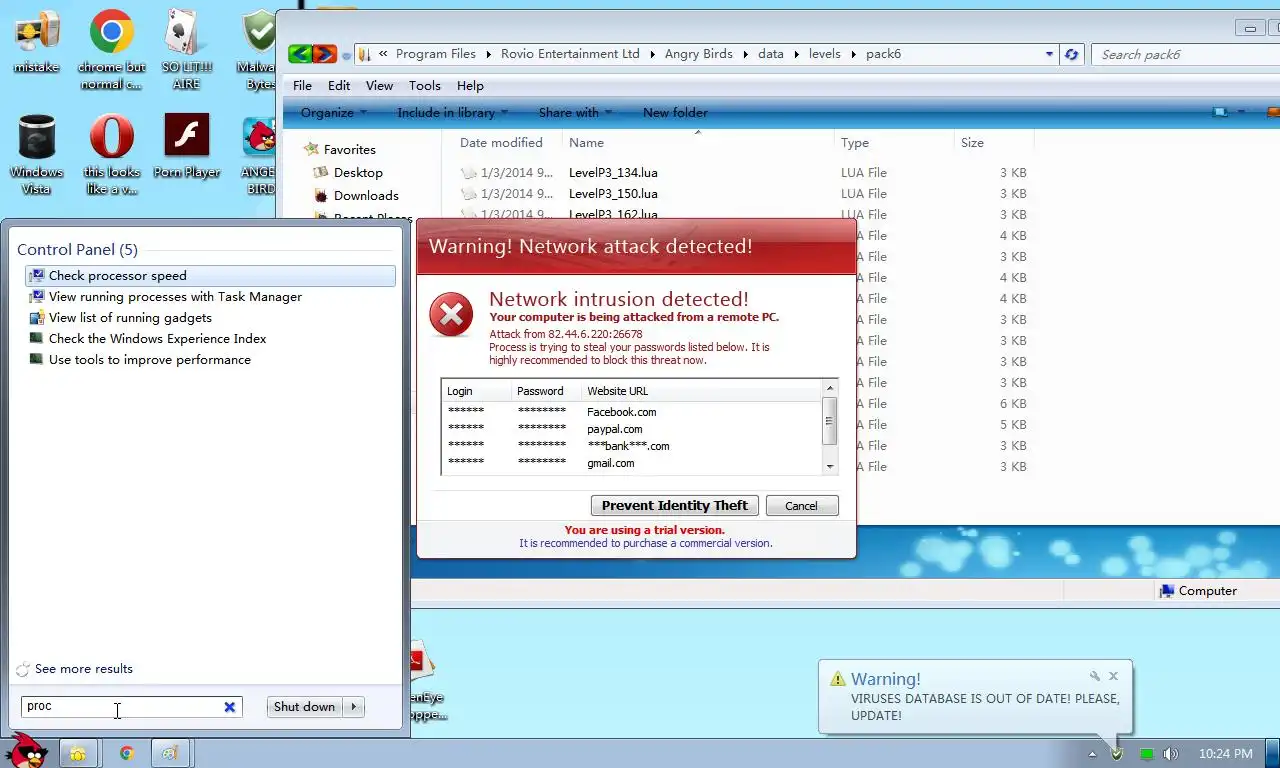Click the orange Forward arrow in Explorer

coord(324,54)
